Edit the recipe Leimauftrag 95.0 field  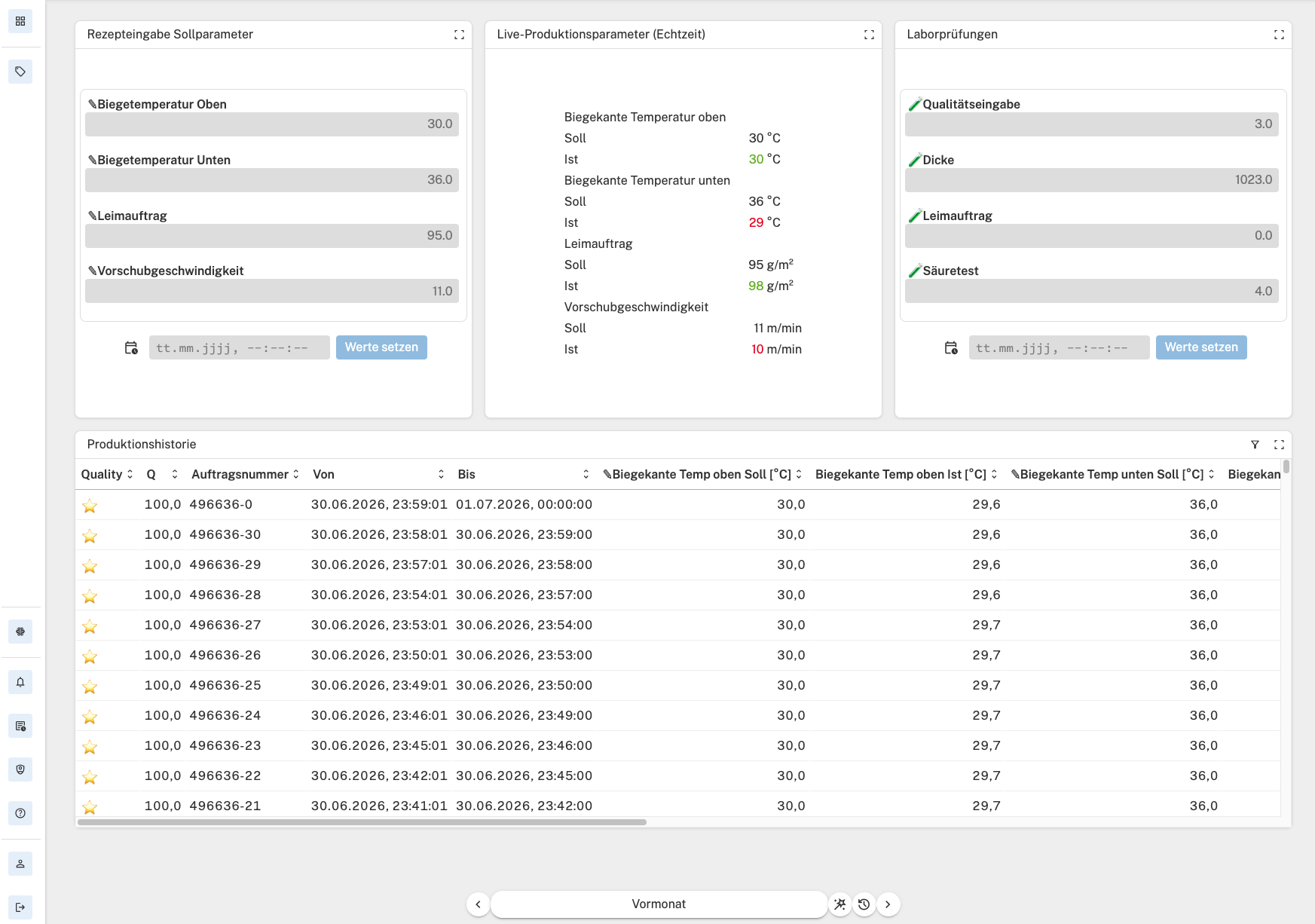pos(272,236)
